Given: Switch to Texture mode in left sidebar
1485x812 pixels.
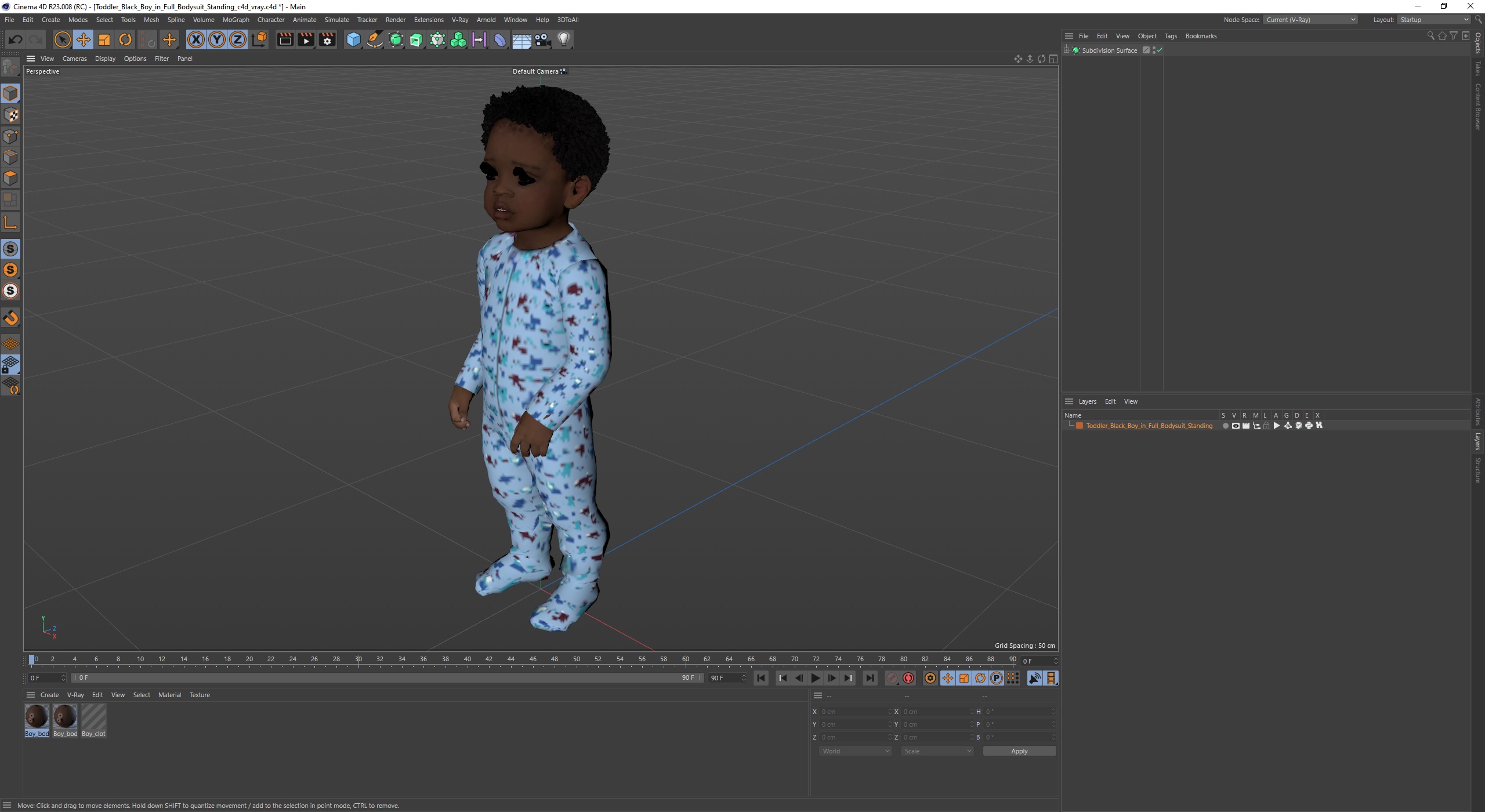Looking at the screenshot, I should [x=10, y=115].
